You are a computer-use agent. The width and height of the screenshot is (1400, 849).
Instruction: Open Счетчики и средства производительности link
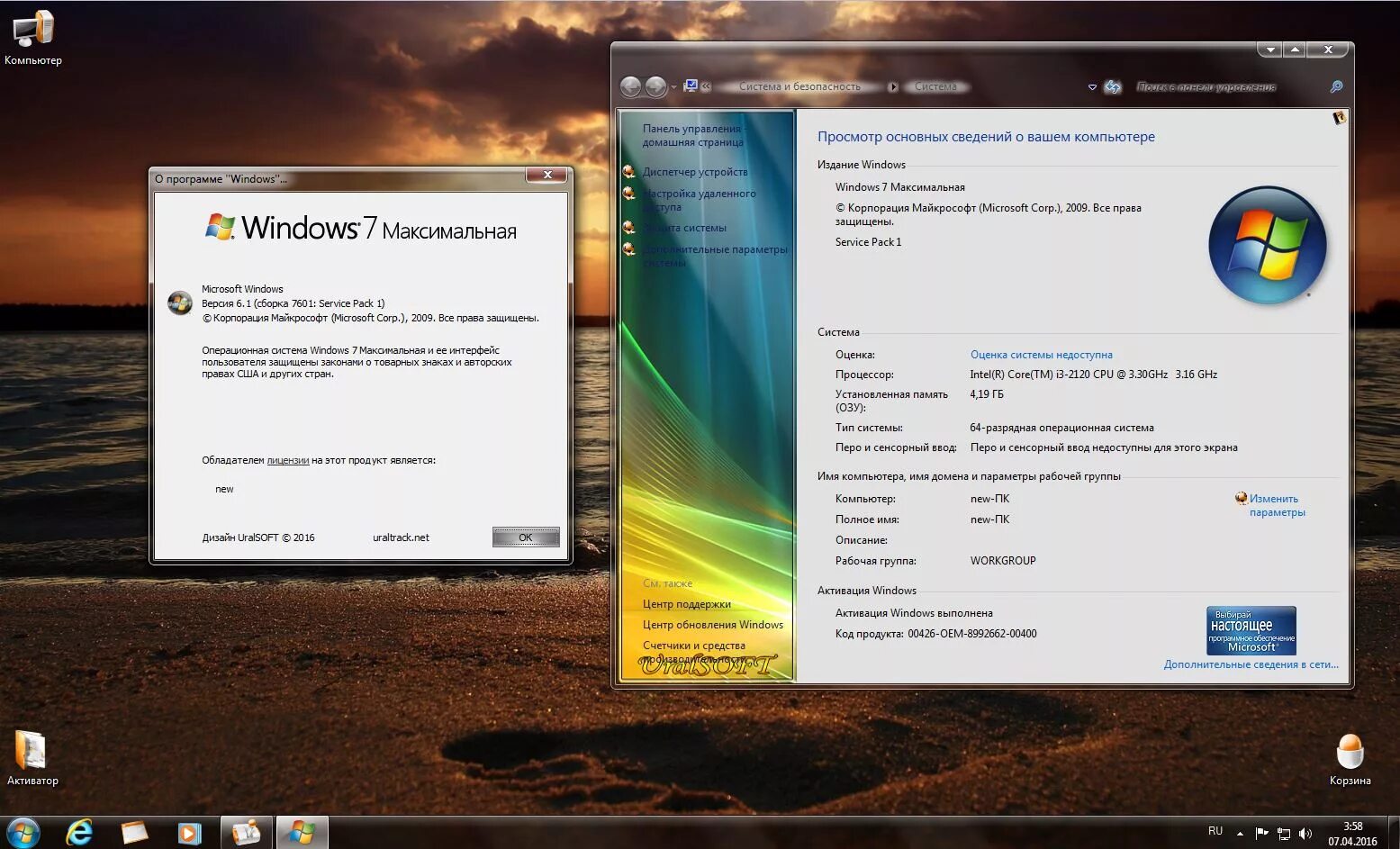pyautogui.click(x=694, y=652)
